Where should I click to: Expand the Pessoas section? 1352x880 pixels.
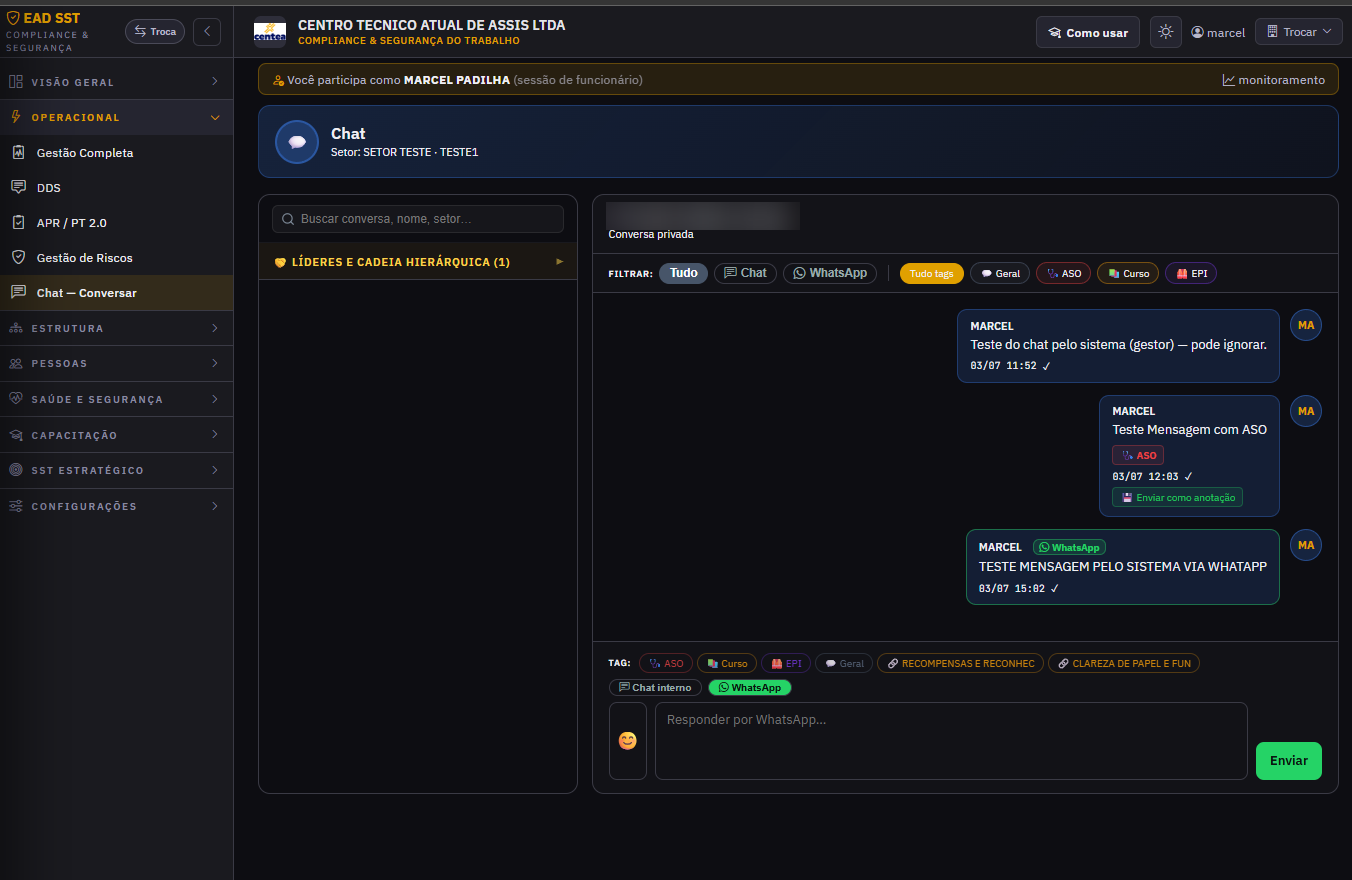coord(116,363)
